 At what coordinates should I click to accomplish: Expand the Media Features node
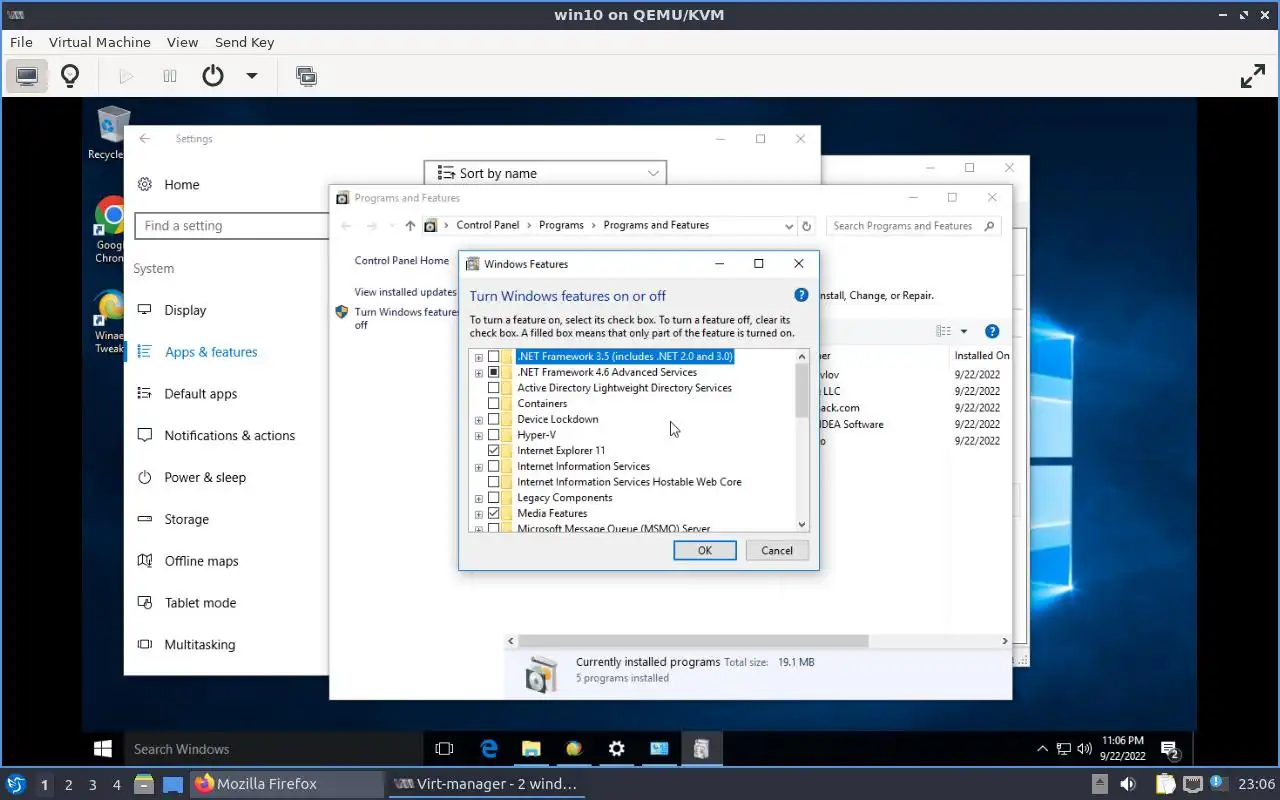point(479,513)
